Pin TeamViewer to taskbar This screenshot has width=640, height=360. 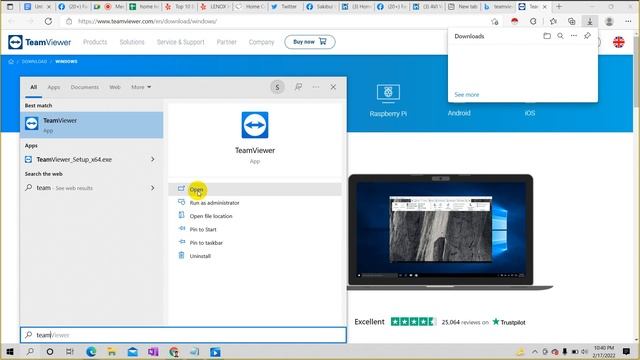206,243
